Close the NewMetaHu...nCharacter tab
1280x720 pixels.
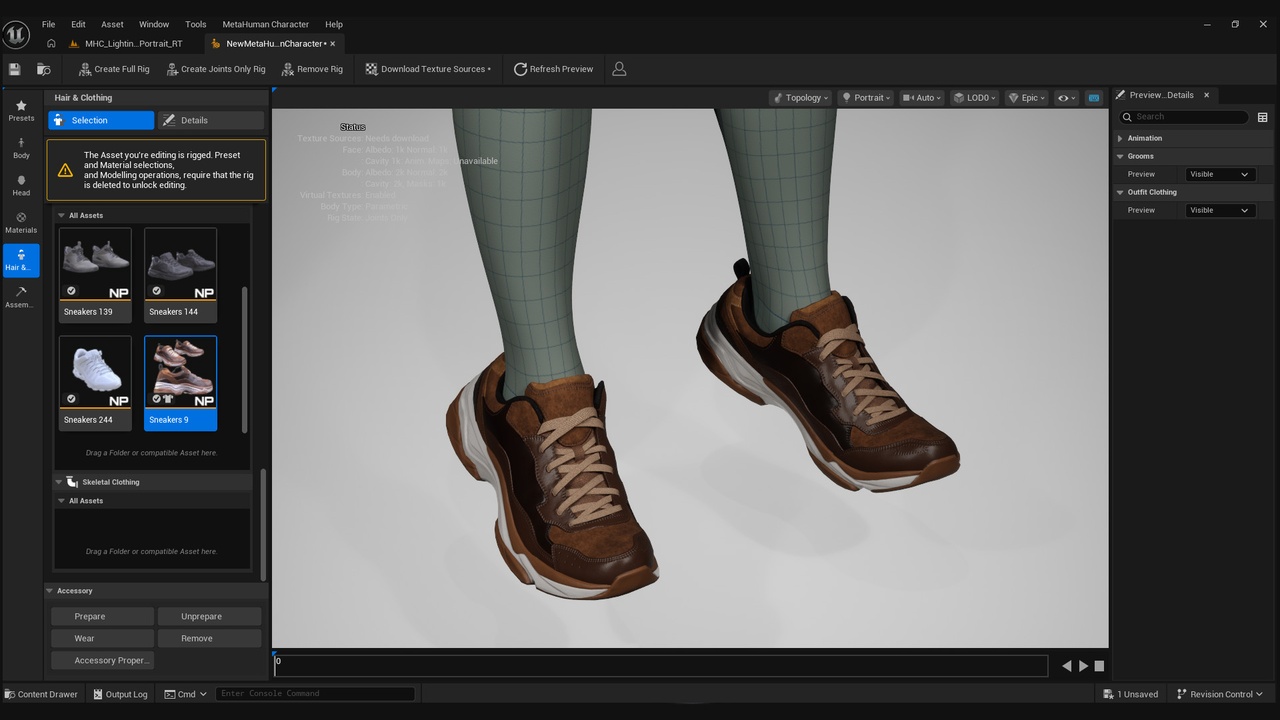[x=333, y=43]
